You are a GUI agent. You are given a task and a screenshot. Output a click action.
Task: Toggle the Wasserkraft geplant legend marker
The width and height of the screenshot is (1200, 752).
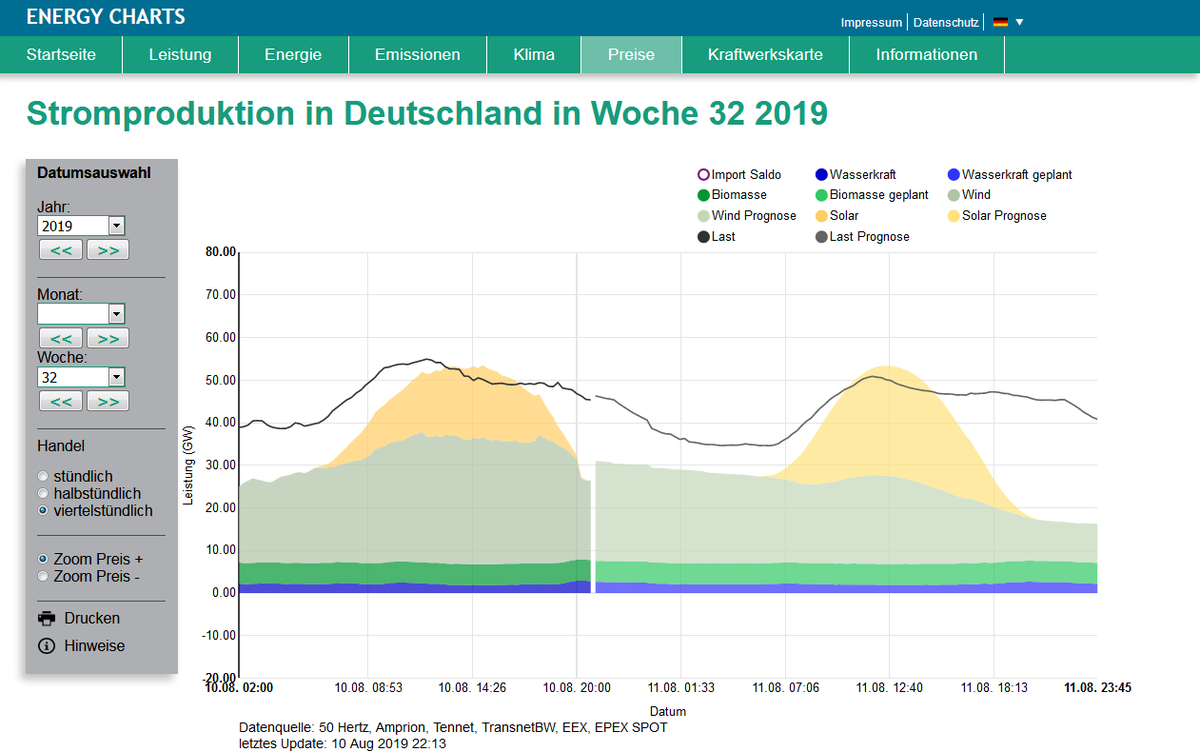(954, 175)
